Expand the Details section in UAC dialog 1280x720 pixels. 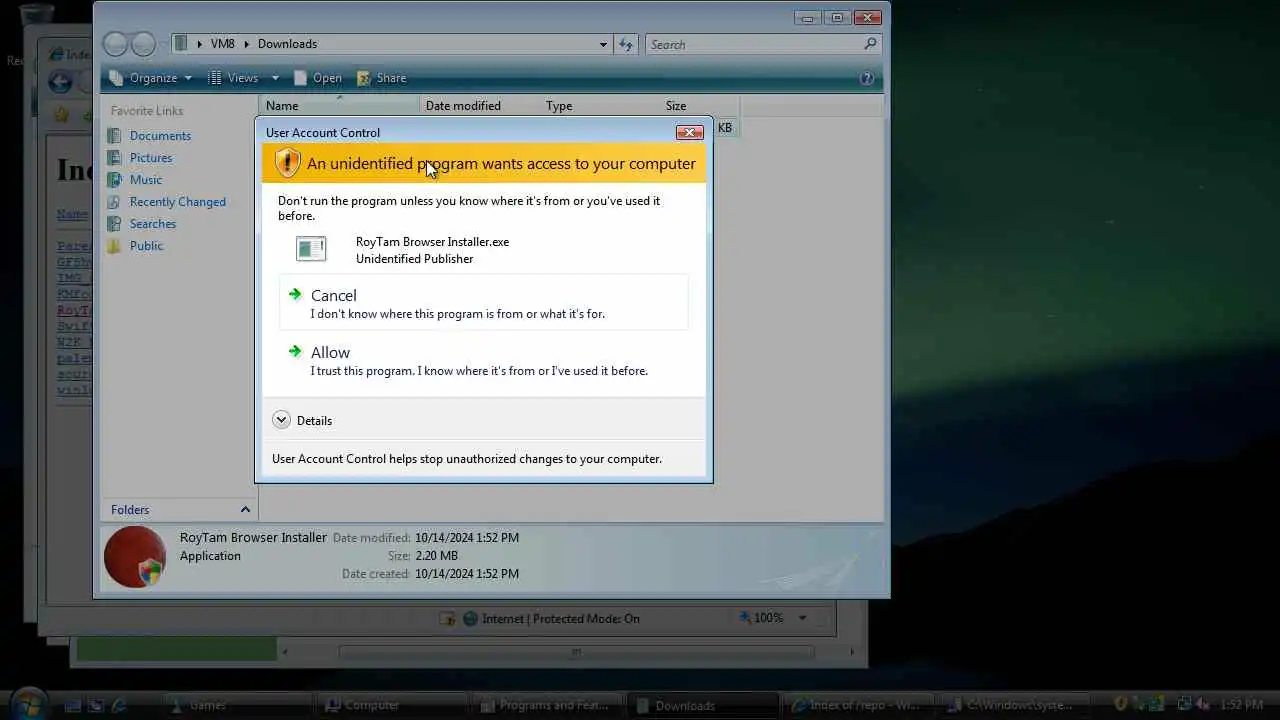coord(302,420)
